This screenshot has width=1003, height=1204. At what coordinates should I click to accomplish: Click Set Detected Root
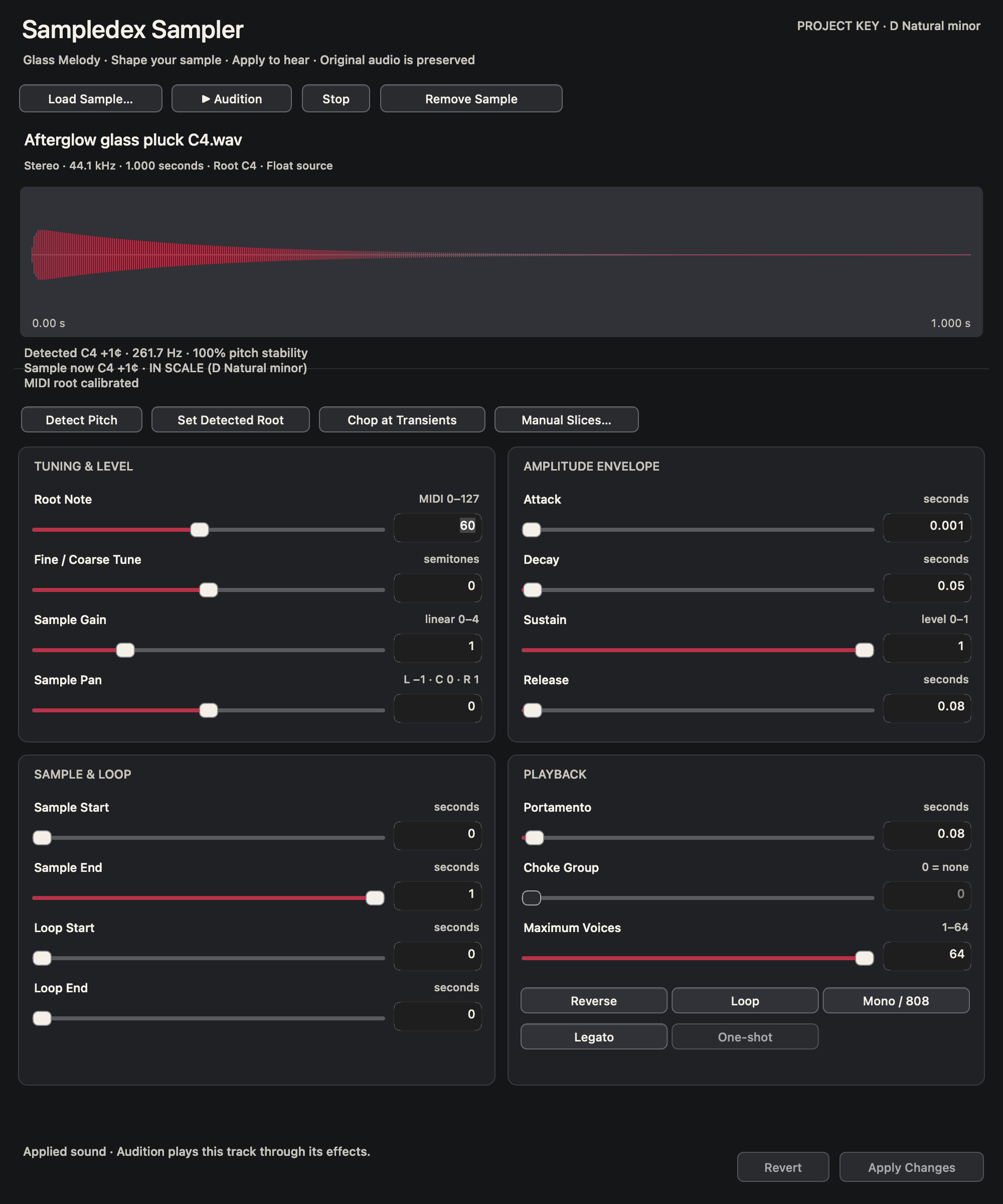tap(230, 420)
